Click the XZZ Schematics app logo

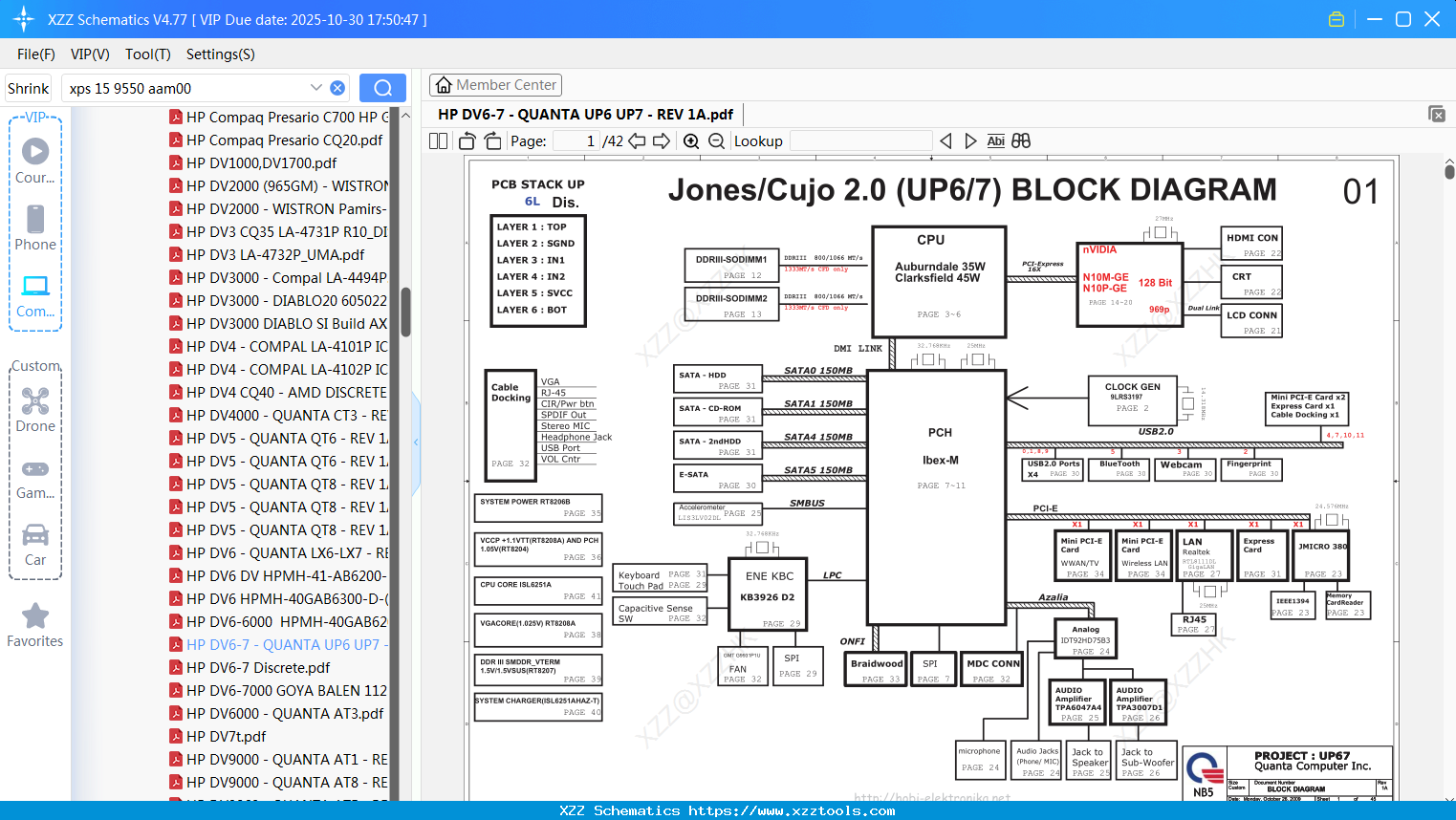point(24,19)
